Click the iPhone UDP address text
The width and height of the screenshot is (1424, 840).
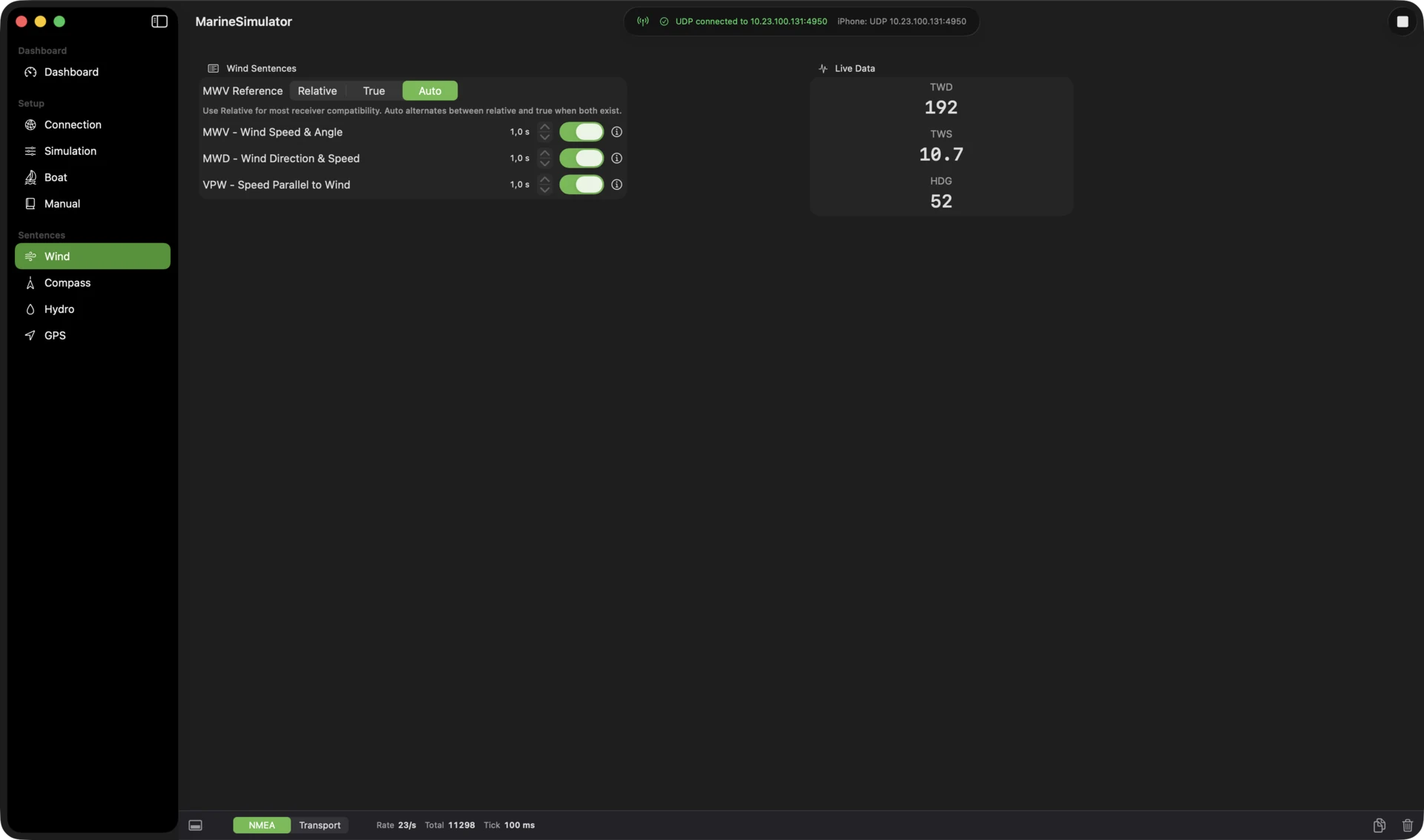click(902, 22)
